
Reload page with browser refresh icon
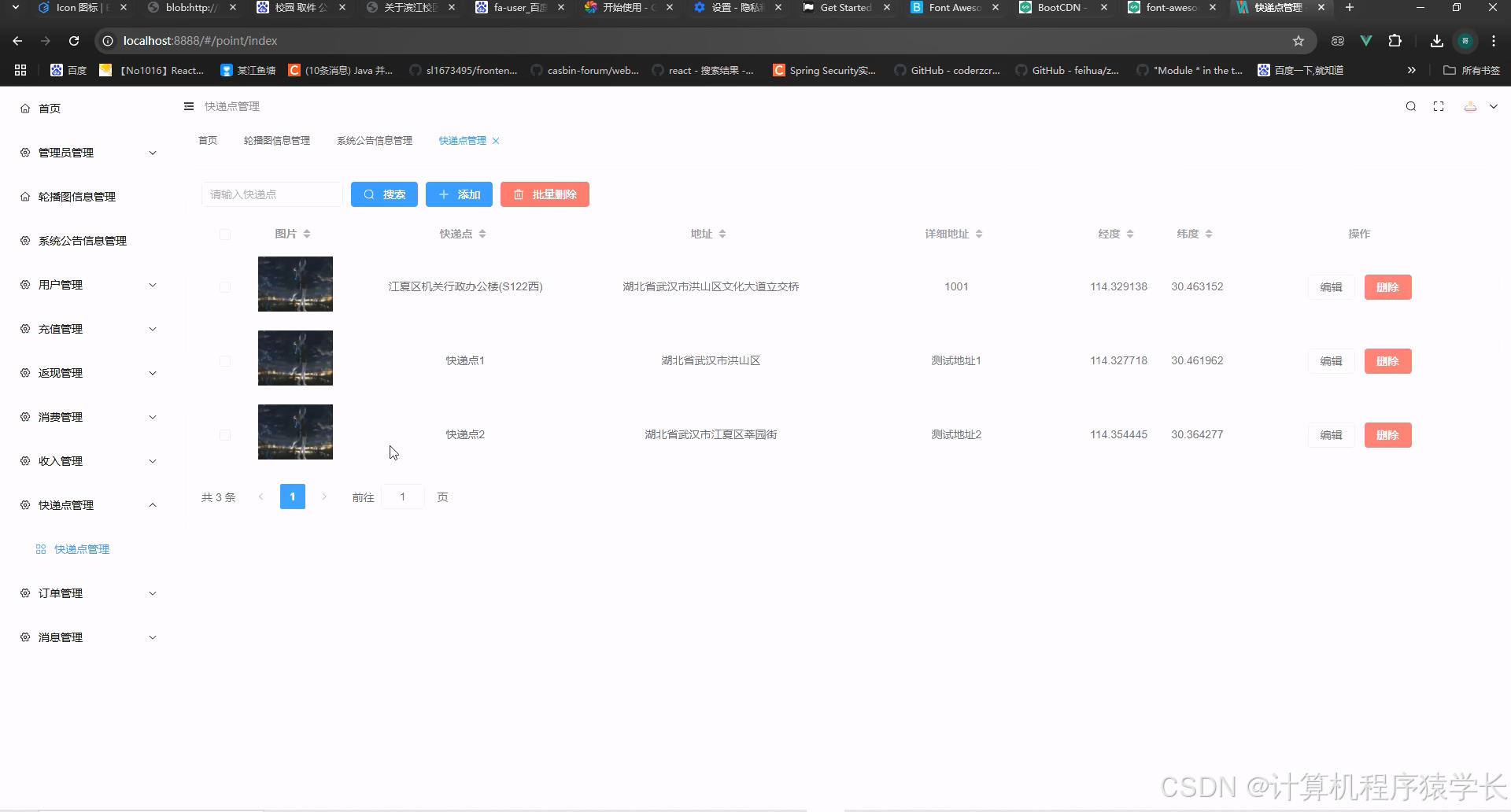click(74, 41)
